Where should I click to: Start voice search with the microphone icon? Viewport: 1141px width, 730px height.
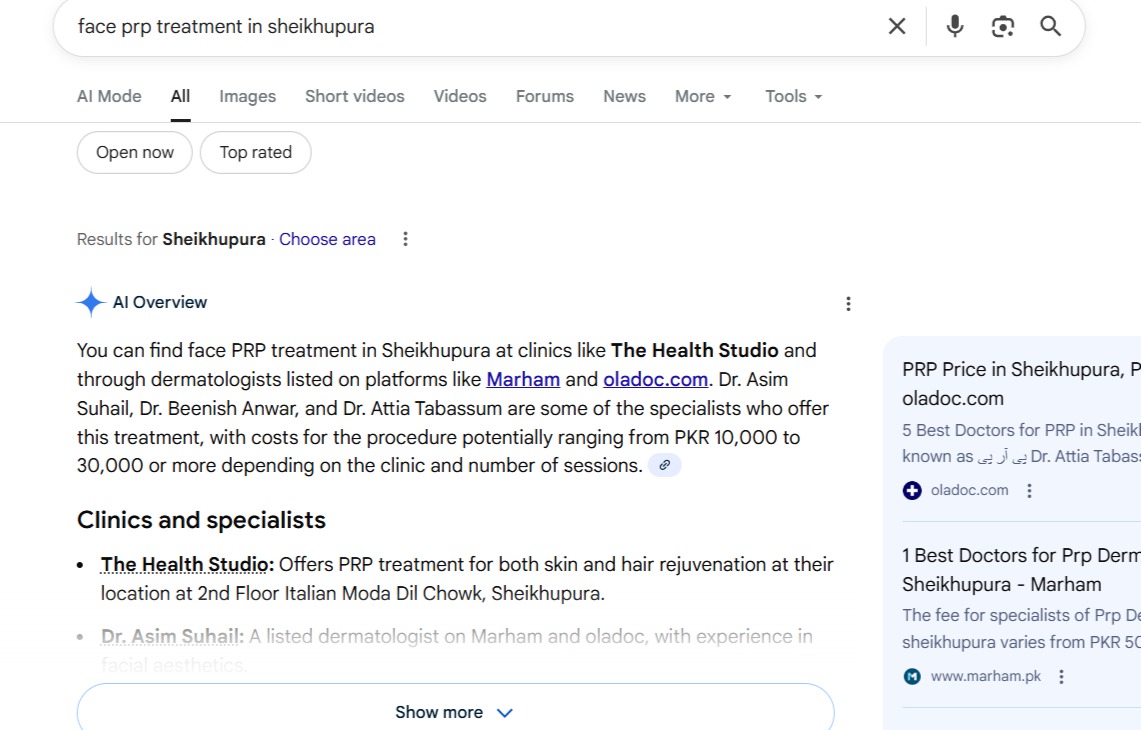(x=955, y=27)
